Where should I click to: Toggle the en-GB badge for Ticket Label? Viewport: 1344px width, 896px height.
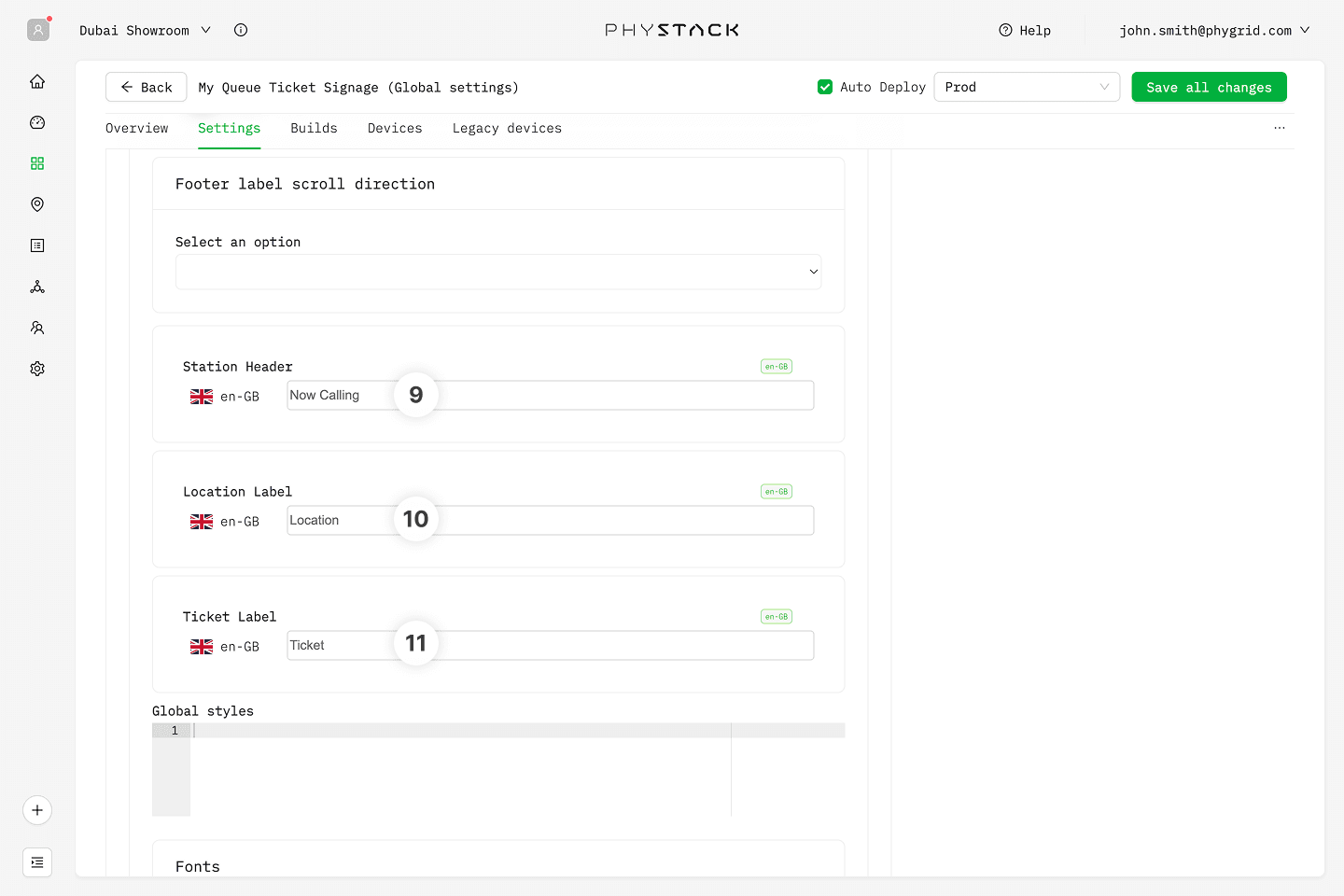(776, 617)
